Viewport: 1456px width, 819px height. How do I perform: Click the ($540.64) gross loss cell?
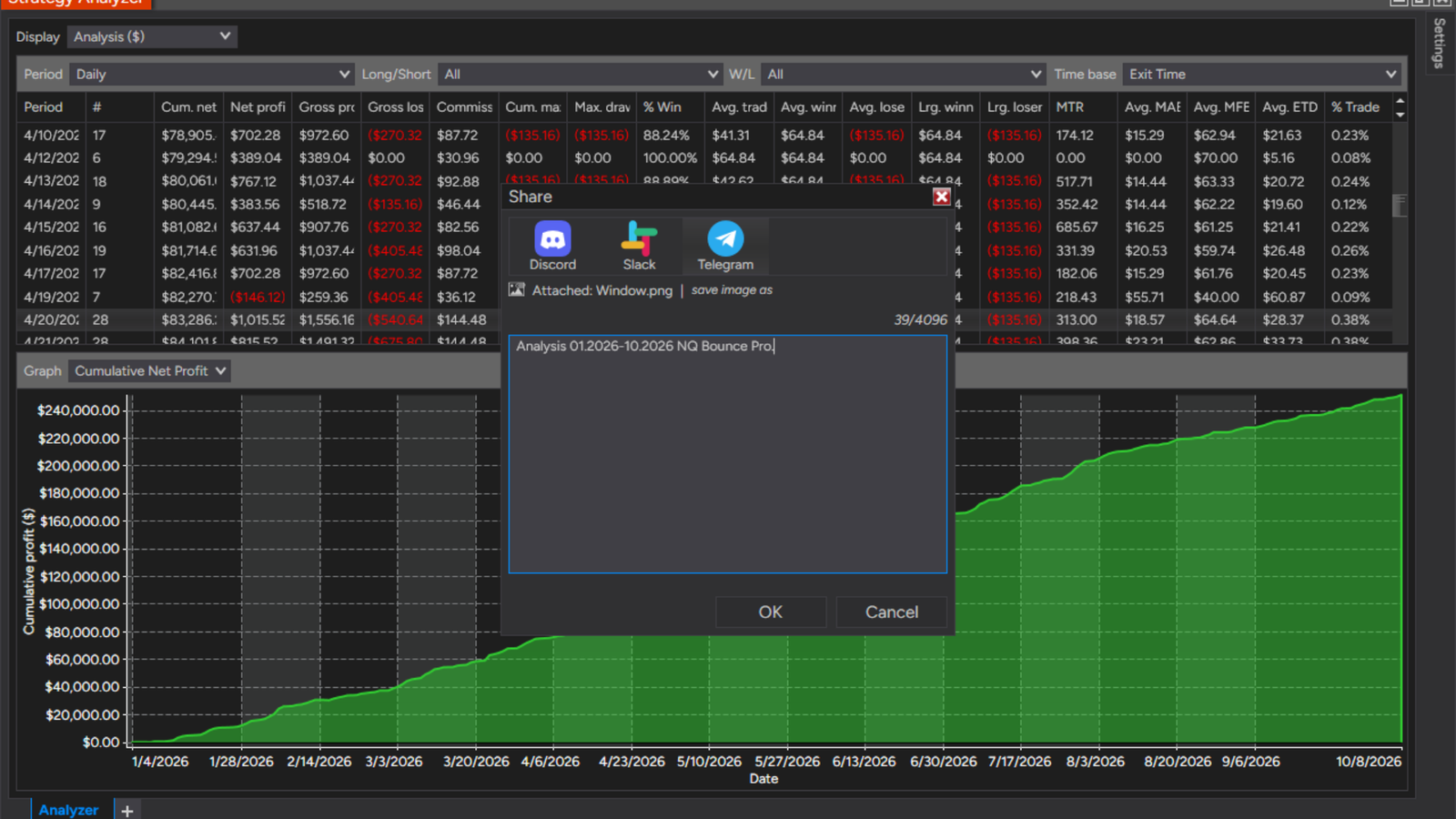[x=395, y=319]
